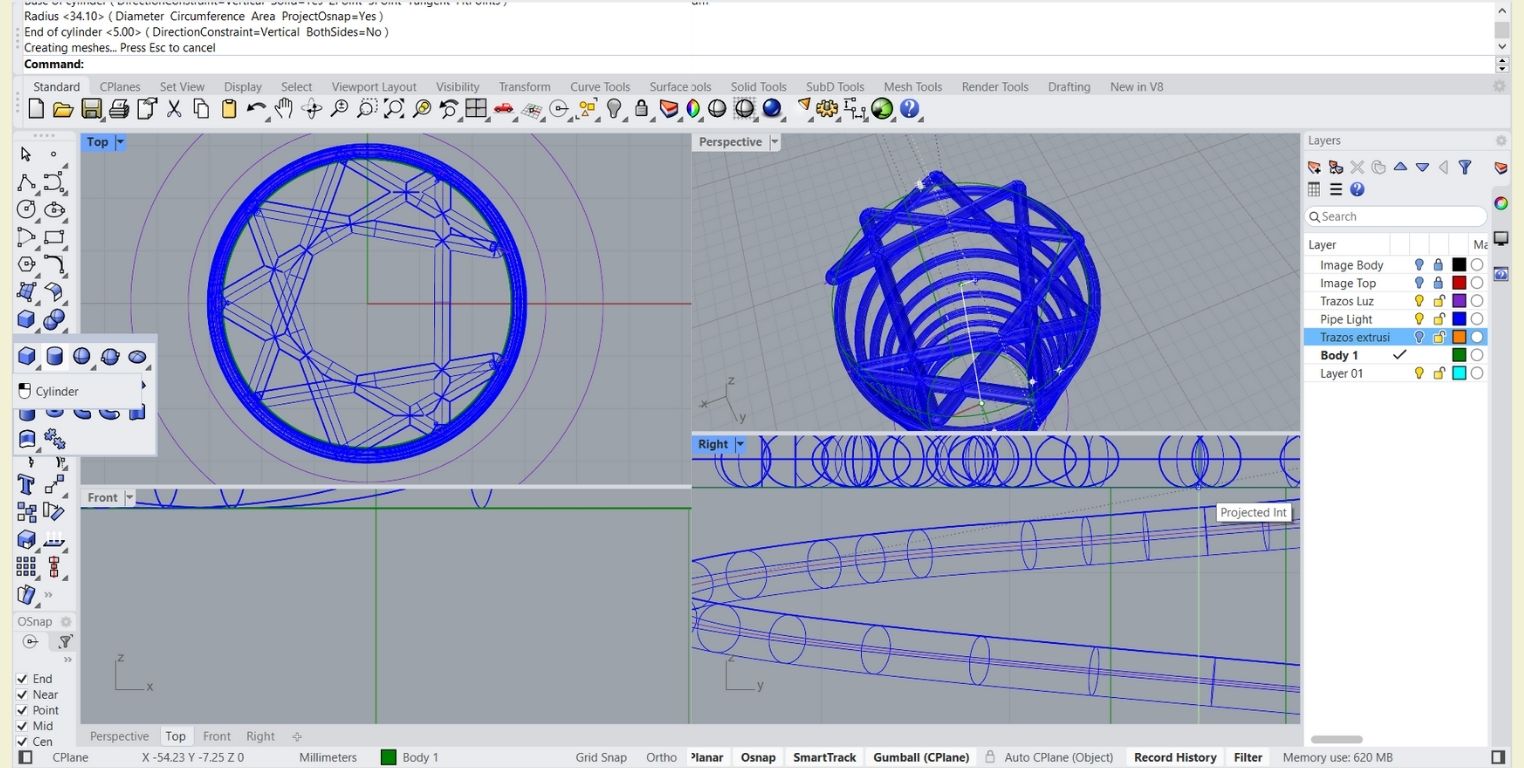Select the Polyline tool in sidebar
Screen dimensions: 1524x768
[27, 183]
